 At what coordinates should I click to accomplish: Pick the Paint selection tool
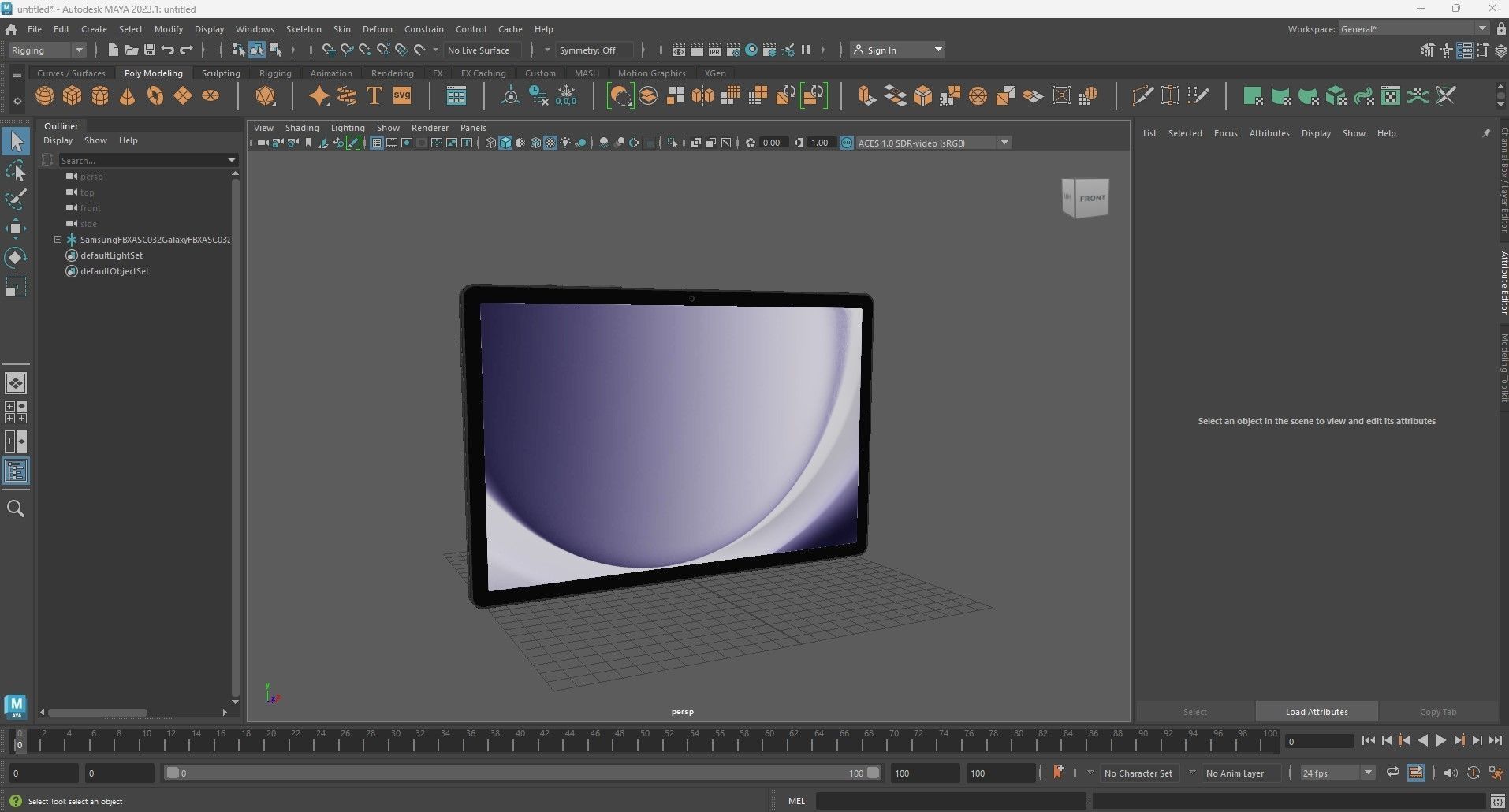[16, 199]
